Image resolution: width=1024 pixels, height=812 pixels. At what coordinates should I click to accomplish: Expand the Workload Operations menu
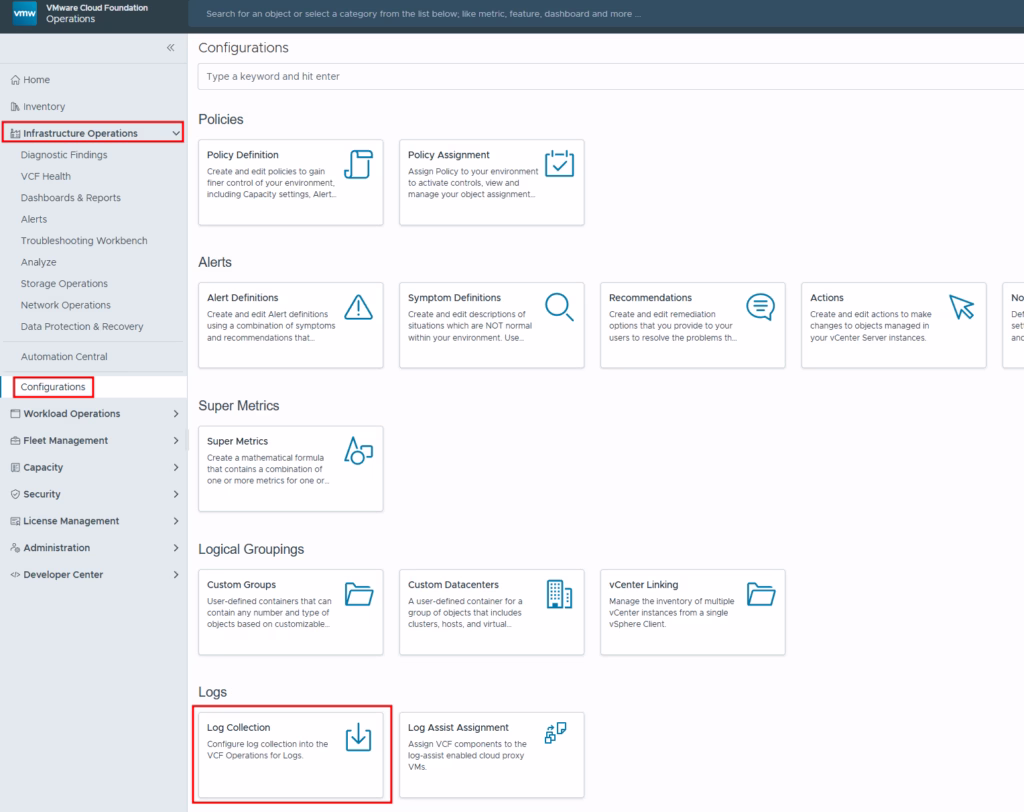[x=176, y=414]
